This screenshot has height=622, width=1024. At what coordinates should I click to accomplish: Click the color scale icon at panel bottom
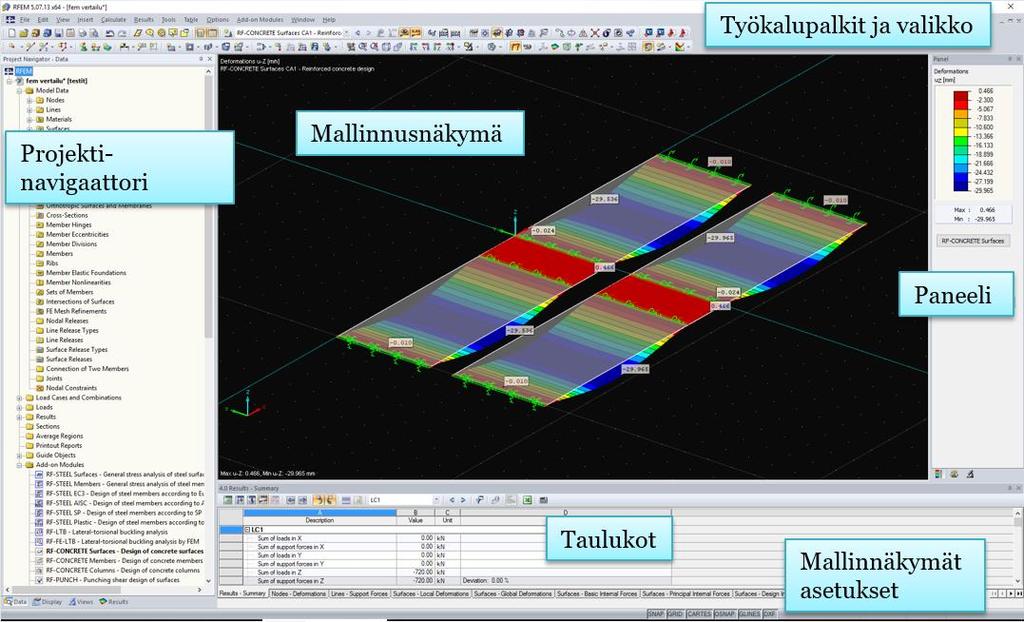click(x=938, y=474)
